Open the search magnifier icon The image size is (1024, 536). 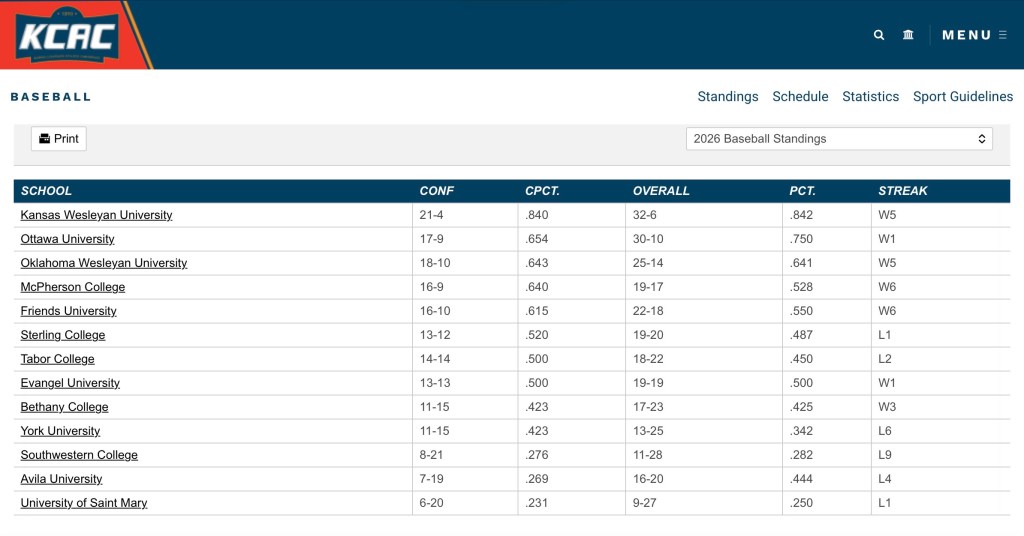click(879, 35)
